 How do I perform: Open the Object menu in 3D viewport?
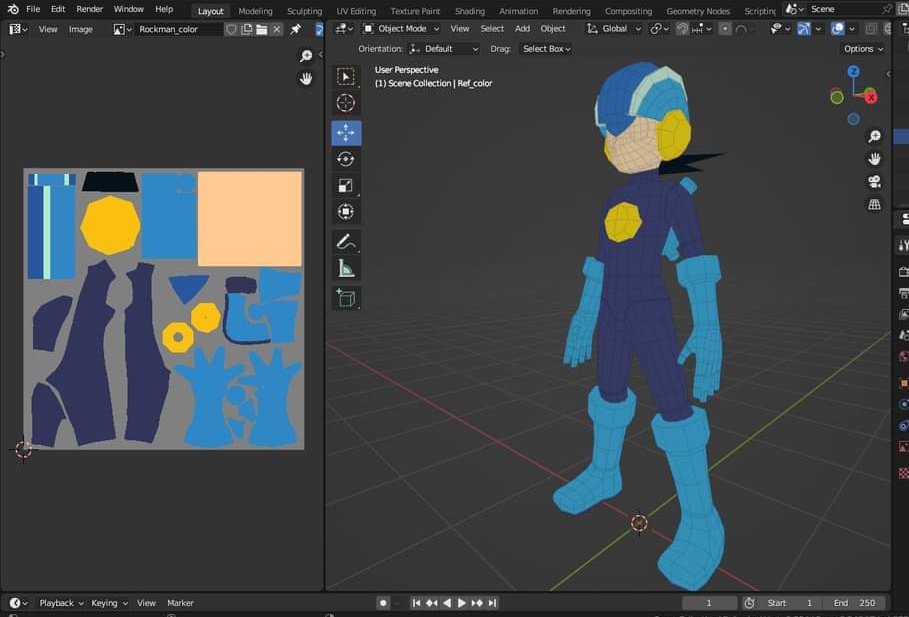(552, 28)
